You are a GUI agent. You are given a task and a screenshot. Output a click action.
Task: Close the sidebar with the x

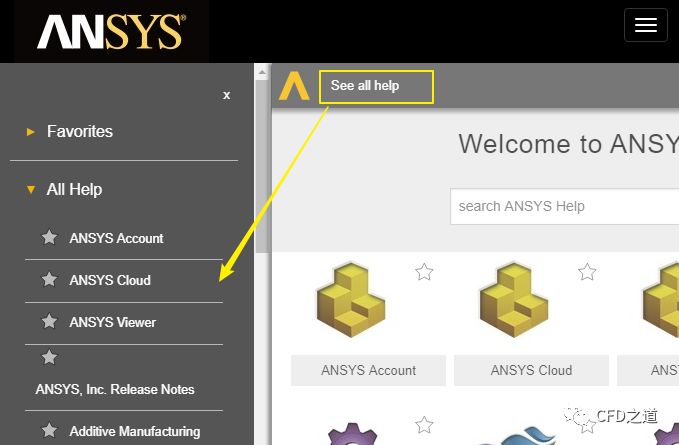tap(227, 95)
